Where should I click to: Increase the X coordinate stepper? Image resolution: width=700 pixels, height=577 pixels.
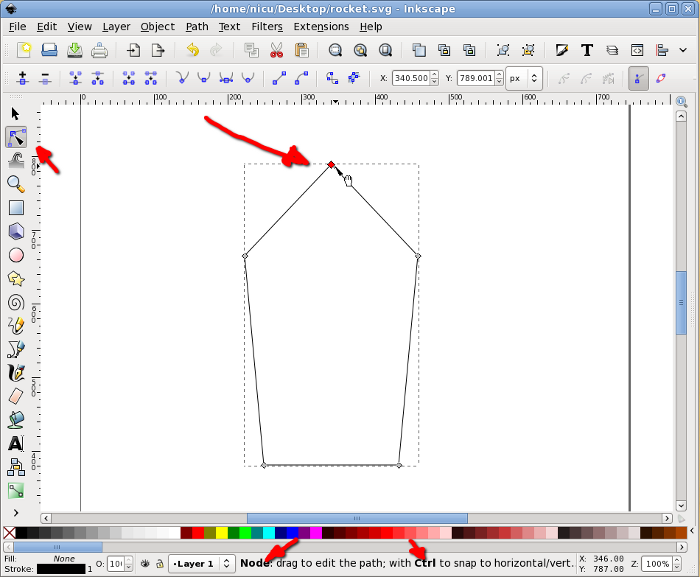point(434,75)
